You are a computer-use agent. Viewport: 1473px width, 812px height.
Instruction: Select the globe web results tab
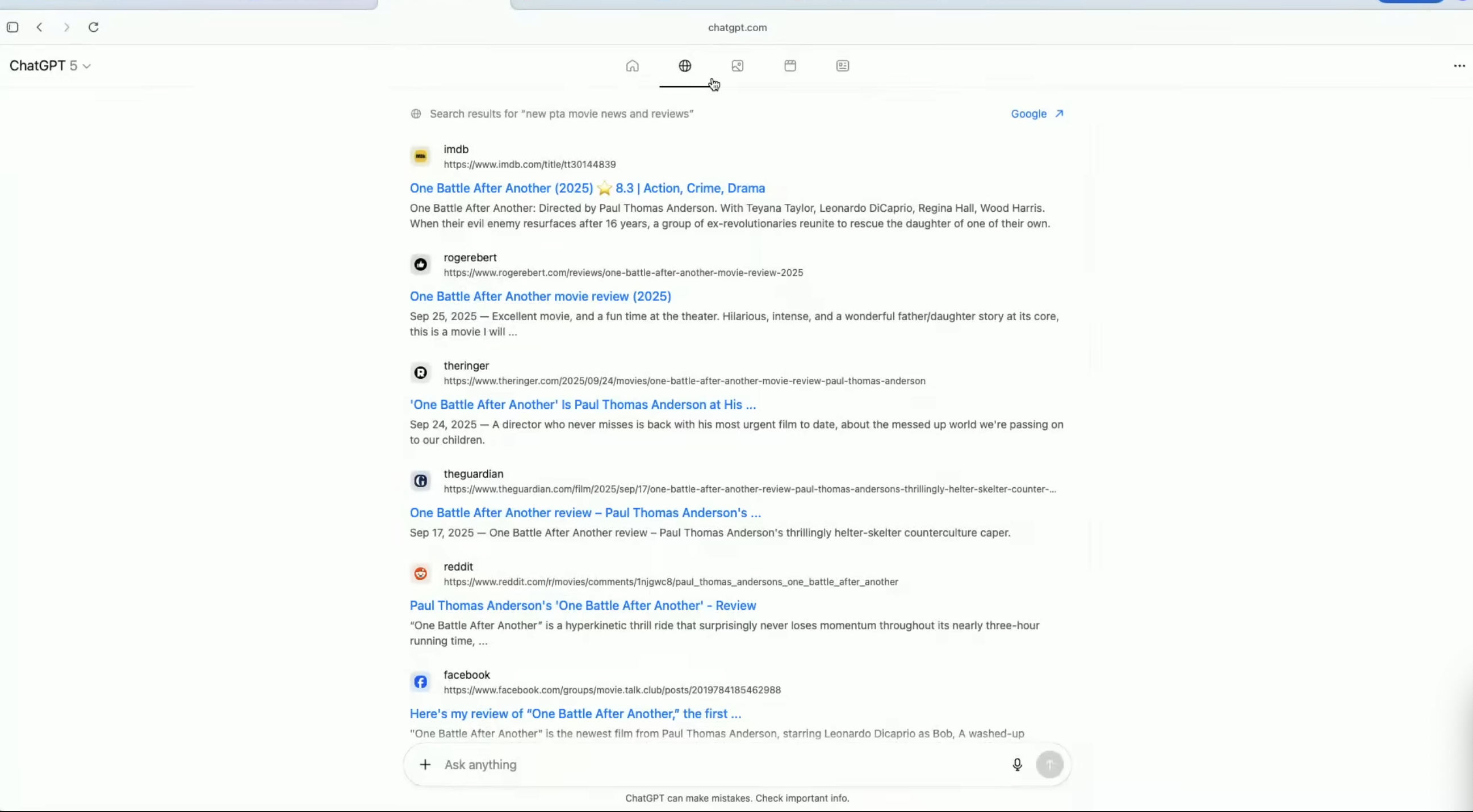point(684,66)
